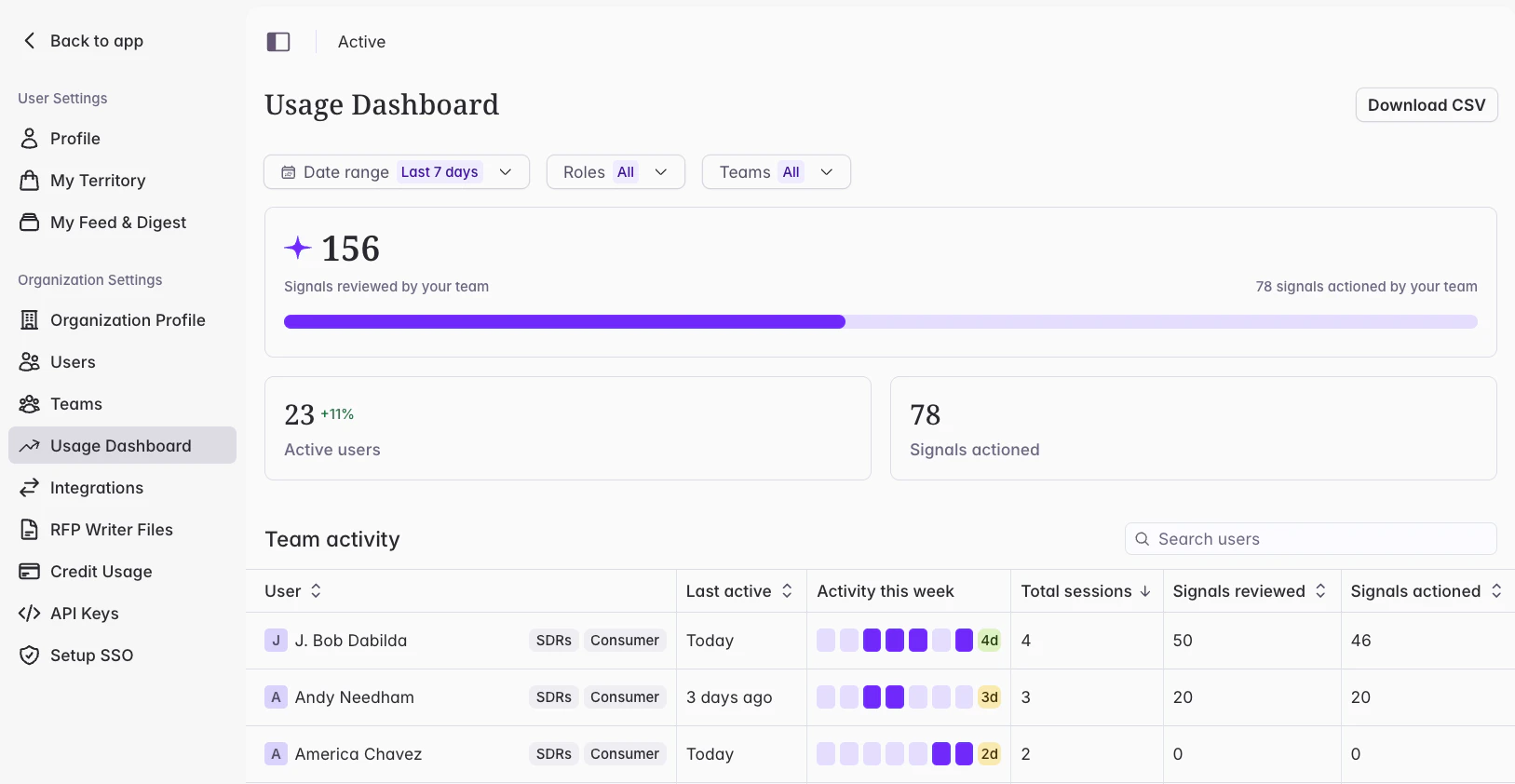This screenshot has height=784, width=1515.
Task: Click the Integrations arrows icon
Action: point(30,487)
